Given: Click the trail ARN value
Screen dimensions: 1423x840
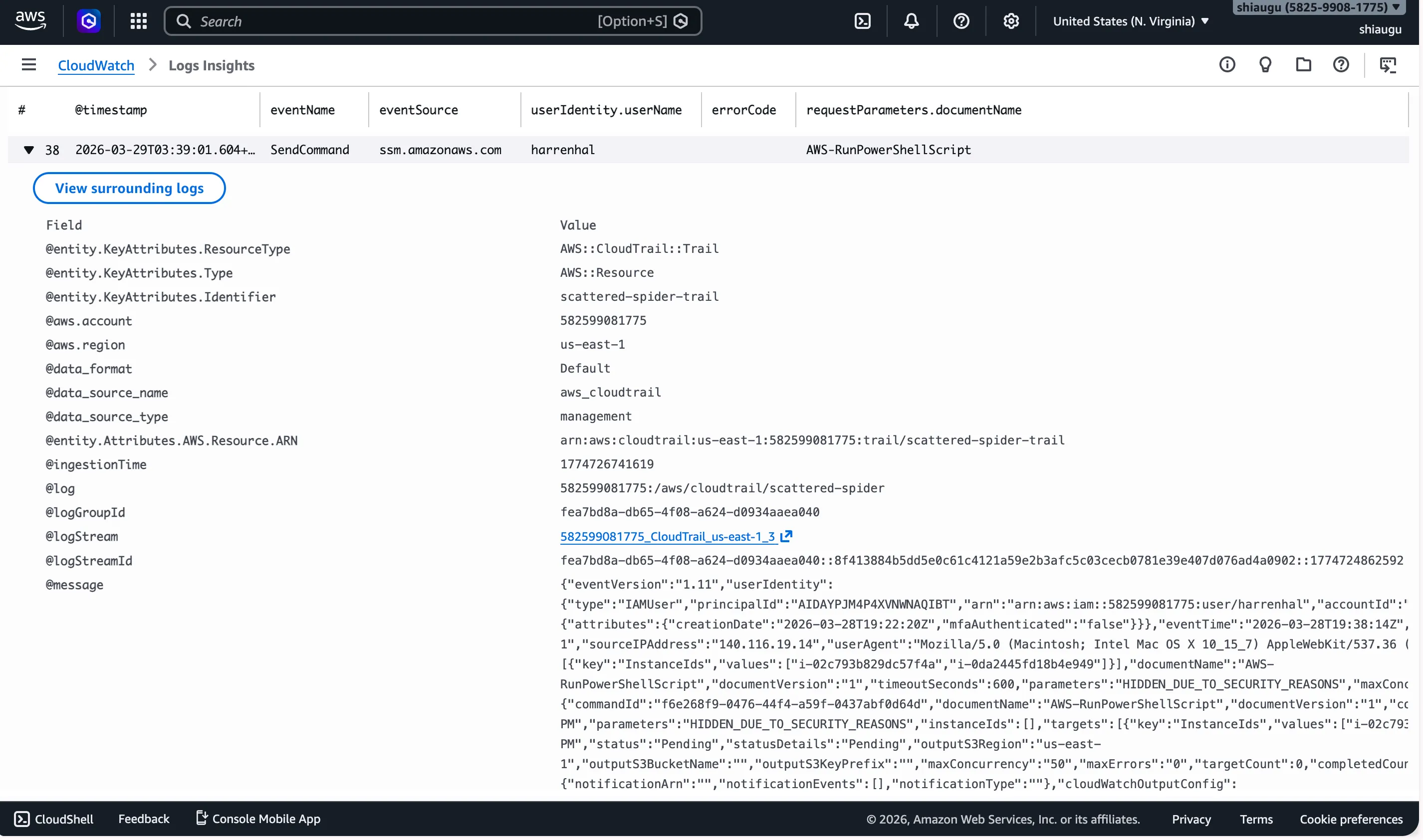Looking at the screenshot, I should click(813, 440).
